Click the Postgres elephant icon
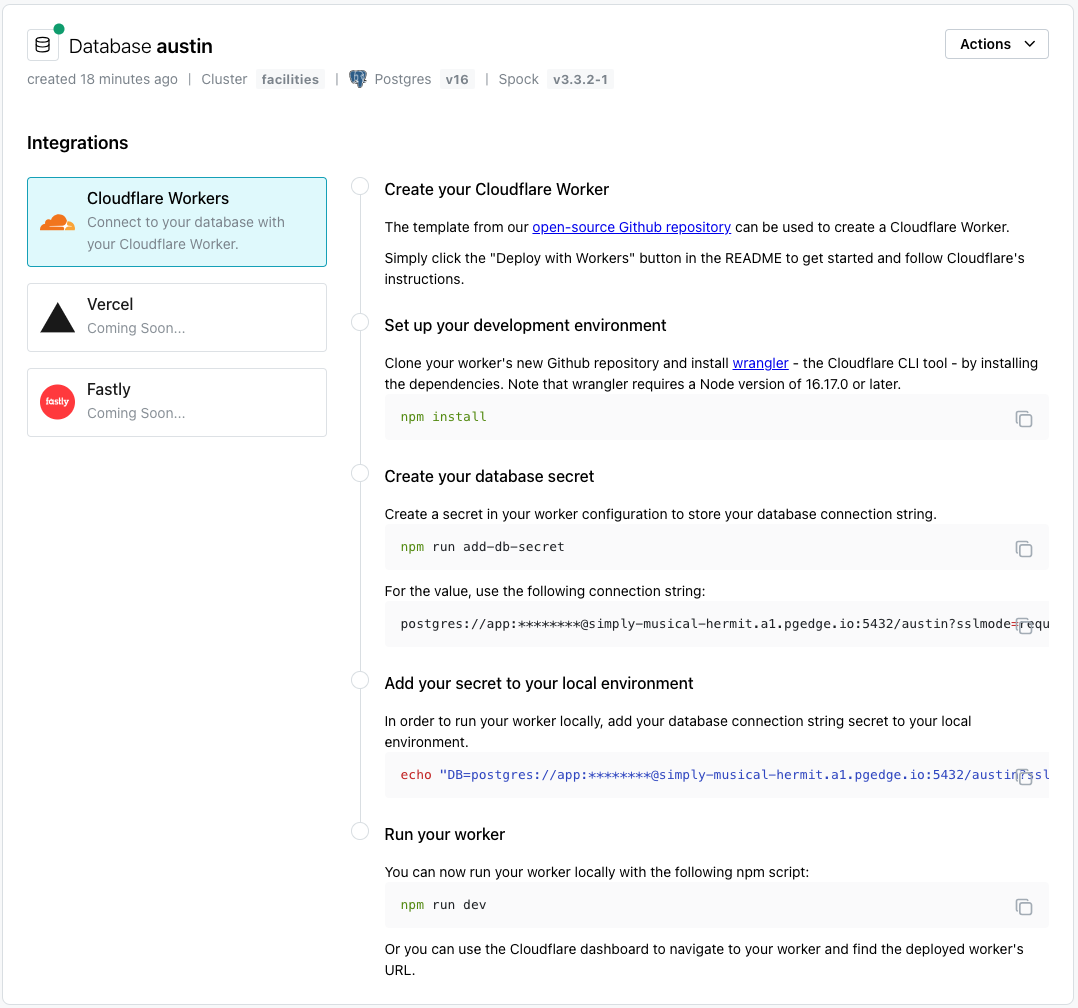The image size is (1078, 1008). pos(359,78)
